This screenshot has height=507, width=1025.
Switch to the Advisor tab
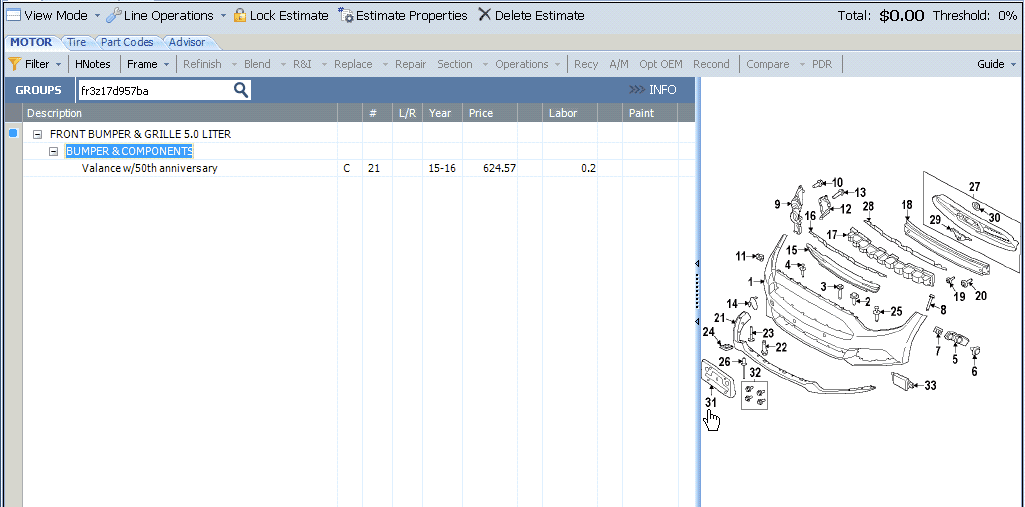pyautogui.click(x=186, y=42)
